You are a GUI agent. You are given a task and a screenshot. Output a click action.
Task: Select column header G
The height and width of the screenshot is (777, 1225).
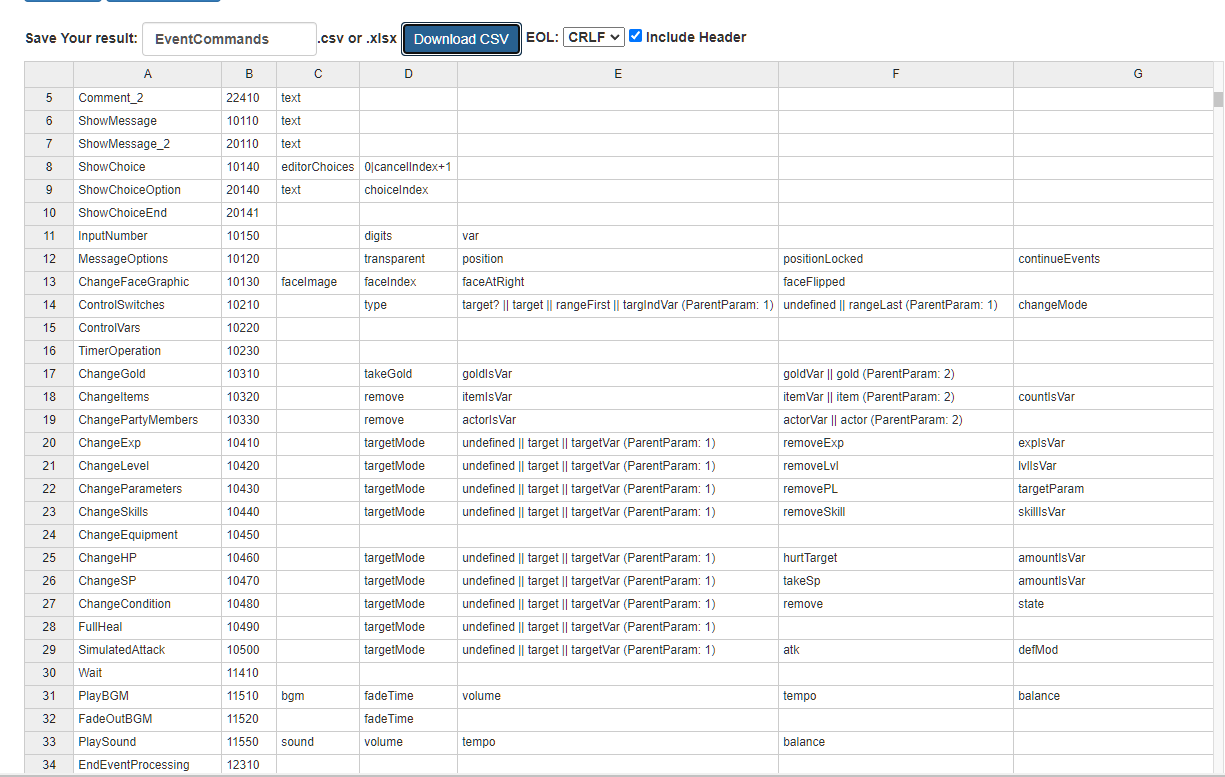(x=1138, y=73)
